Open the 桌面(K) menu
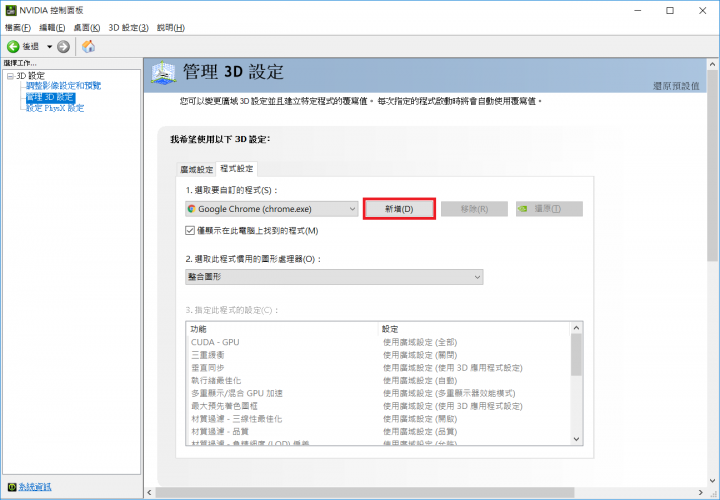 [x=87, y=28]
